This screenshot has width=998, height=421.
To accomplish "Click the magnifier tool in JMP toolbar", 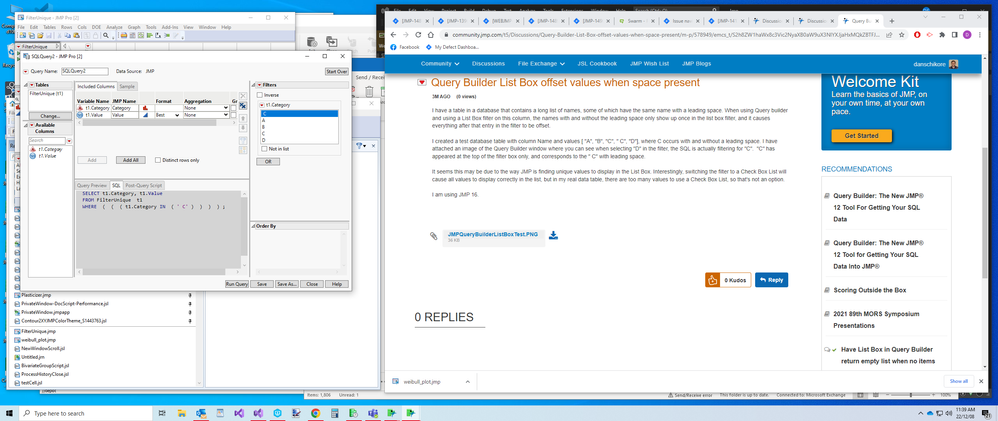I will pos(108,36).
